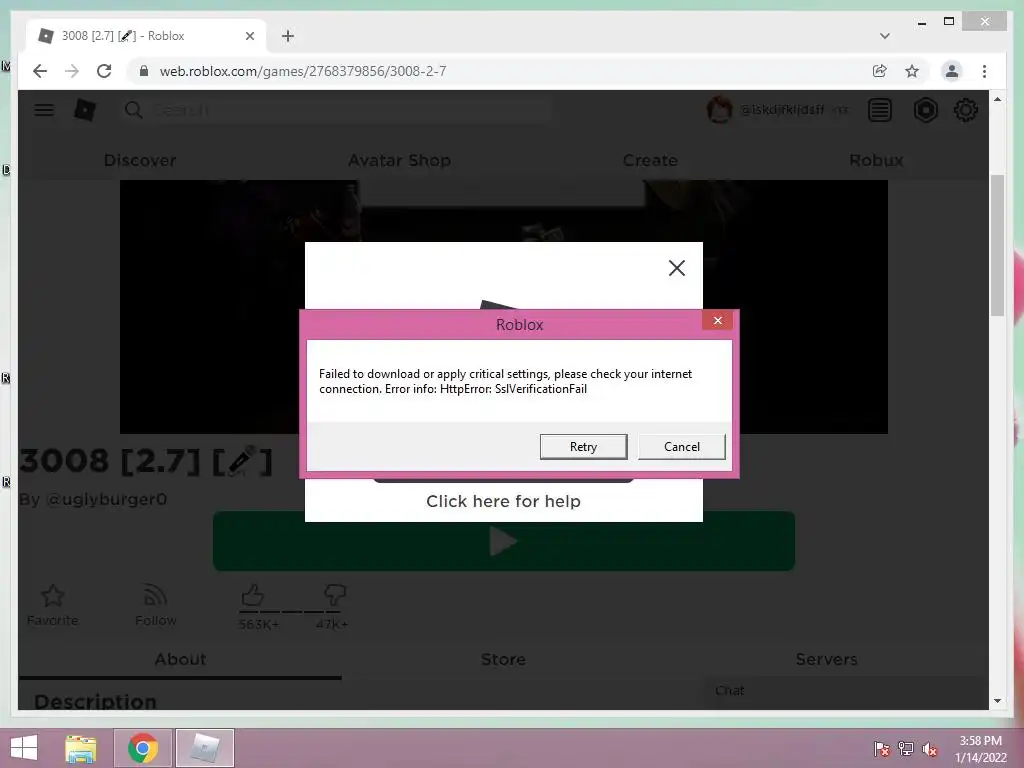Click the Chrome taskbar icon
The width and height of the screenshot is (1024, 768).
pos(143,748)
